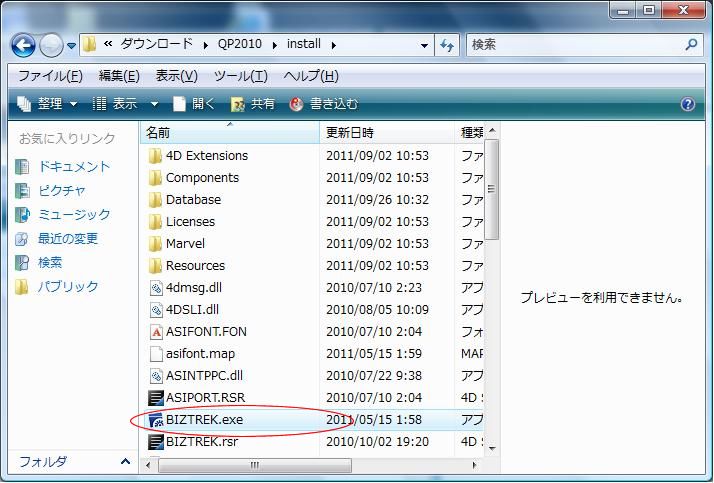Viewport: 714px width, 483px height.
Task: Select the ASIPORT.RSR file icon
Action: 156,398
